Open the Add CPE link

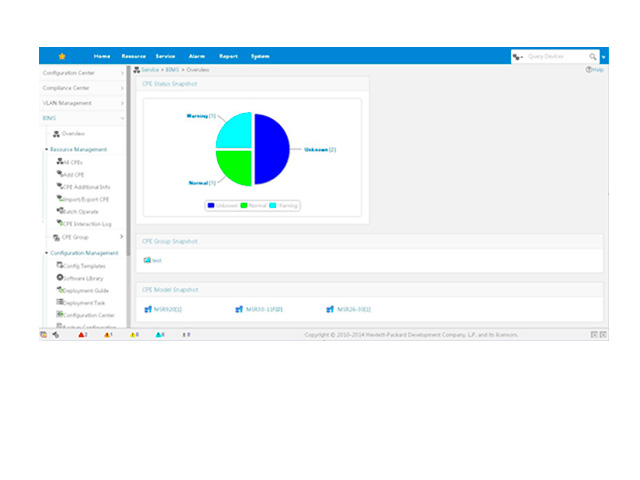[73, 174]
